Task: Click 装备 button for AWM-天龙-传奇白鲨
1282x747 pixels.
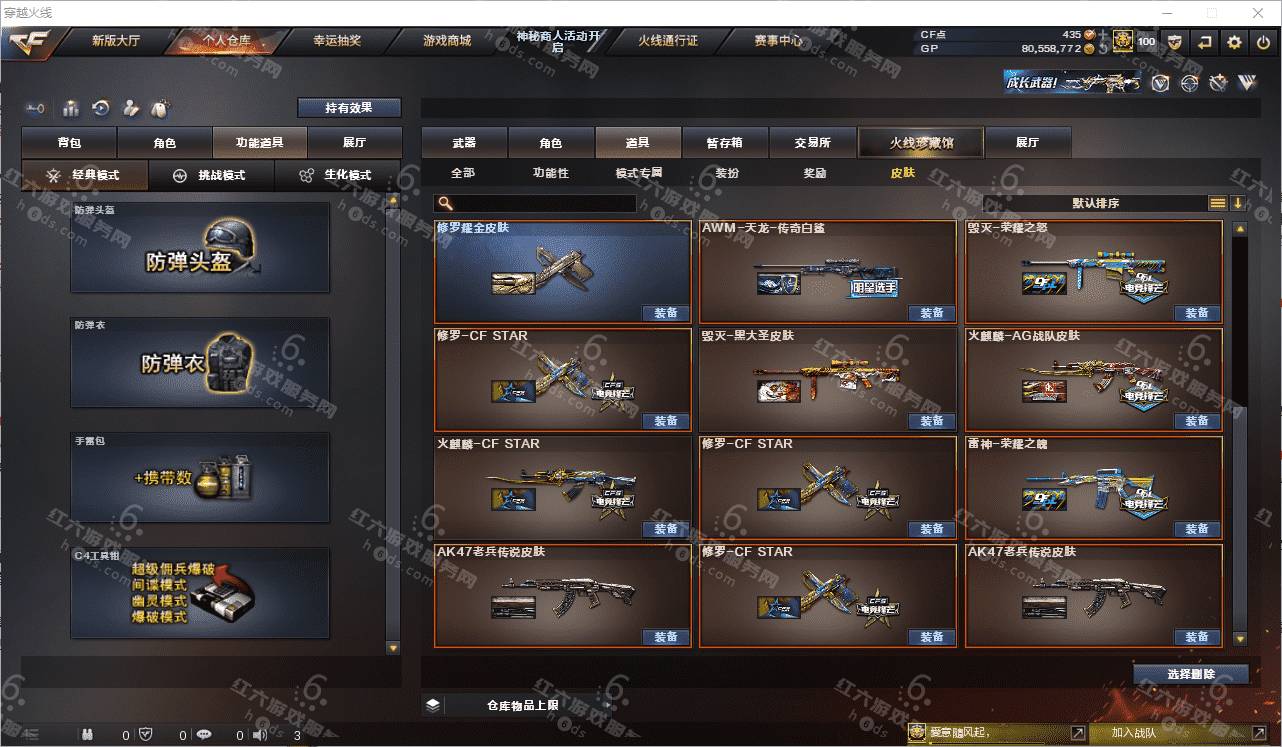Action: (931, 313)
